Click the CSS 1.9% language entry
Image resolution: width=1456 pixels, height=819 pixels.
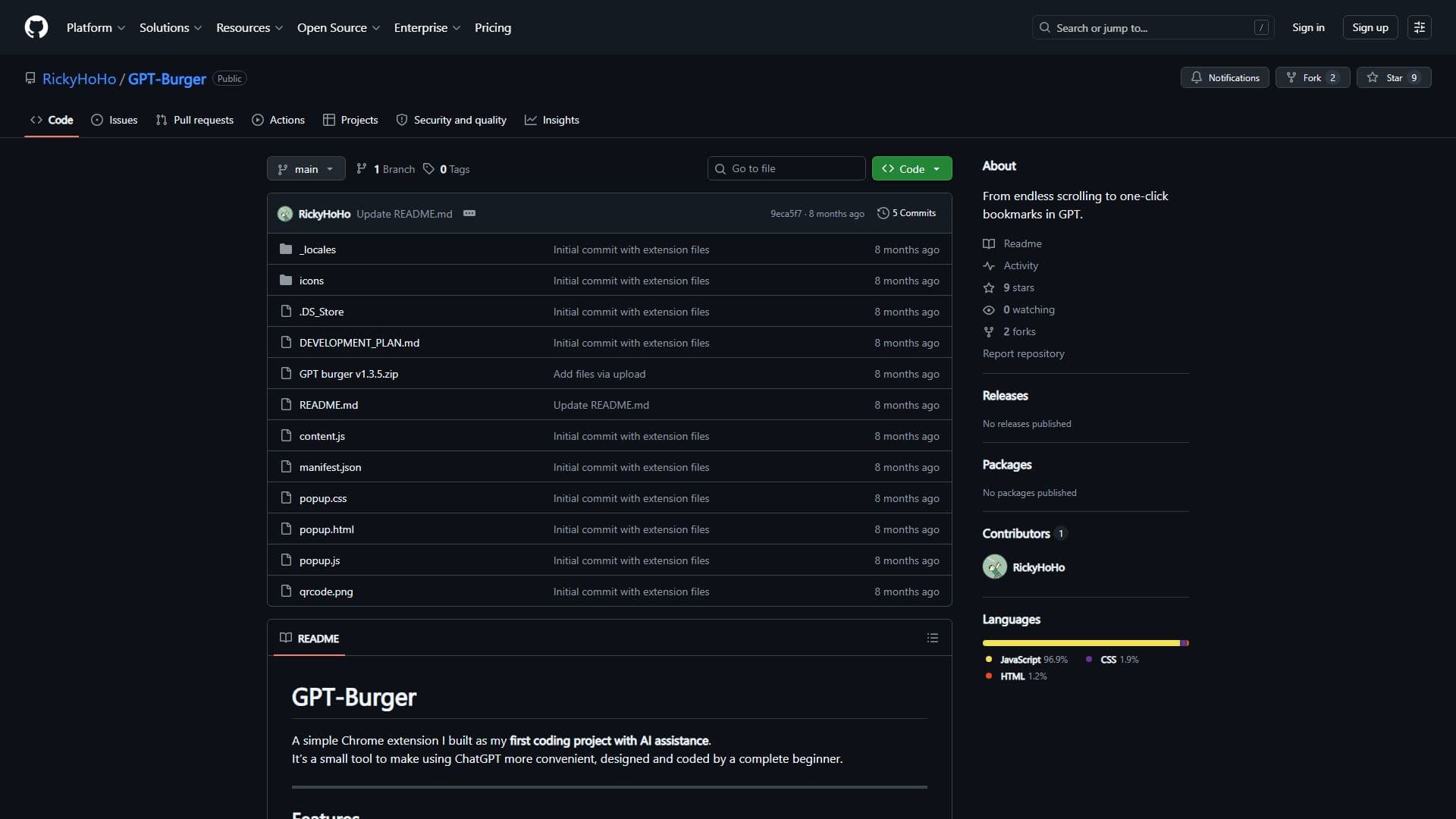click(1112, 659)
